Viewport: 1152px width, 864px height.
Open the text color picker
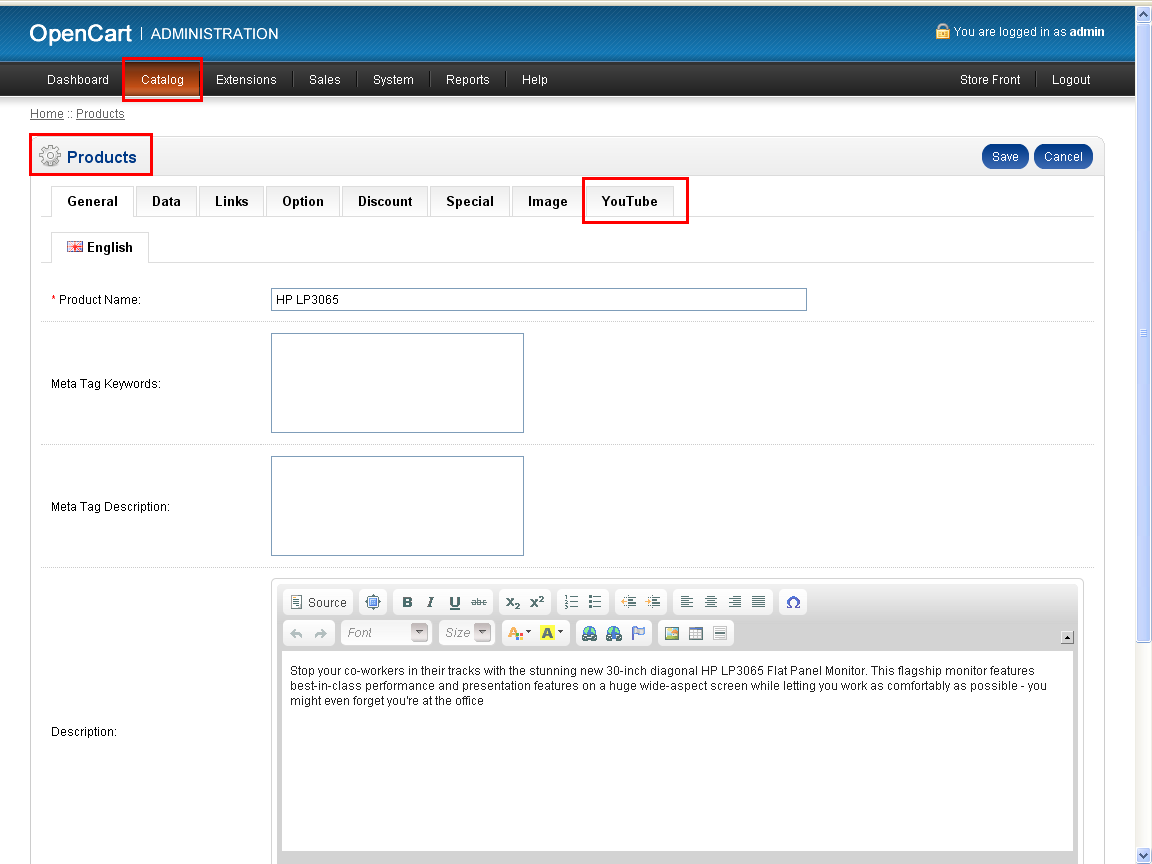tap(519, 633)
